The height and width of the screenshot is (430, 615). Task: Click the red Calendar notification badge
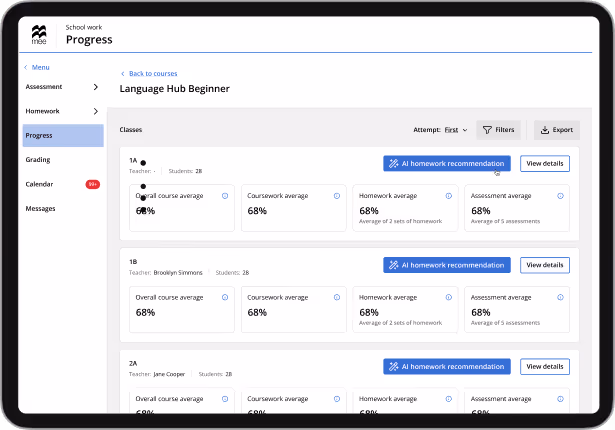coord(93,184)
